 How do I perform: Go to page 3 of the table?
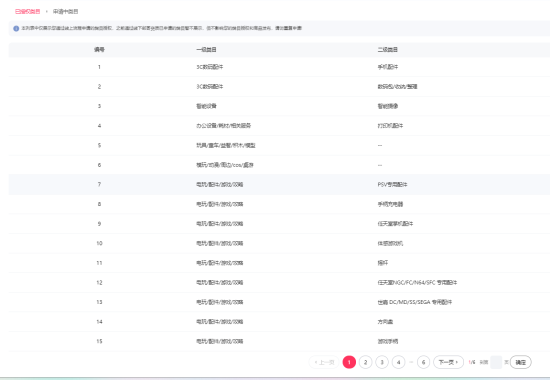tap(382, 362)
